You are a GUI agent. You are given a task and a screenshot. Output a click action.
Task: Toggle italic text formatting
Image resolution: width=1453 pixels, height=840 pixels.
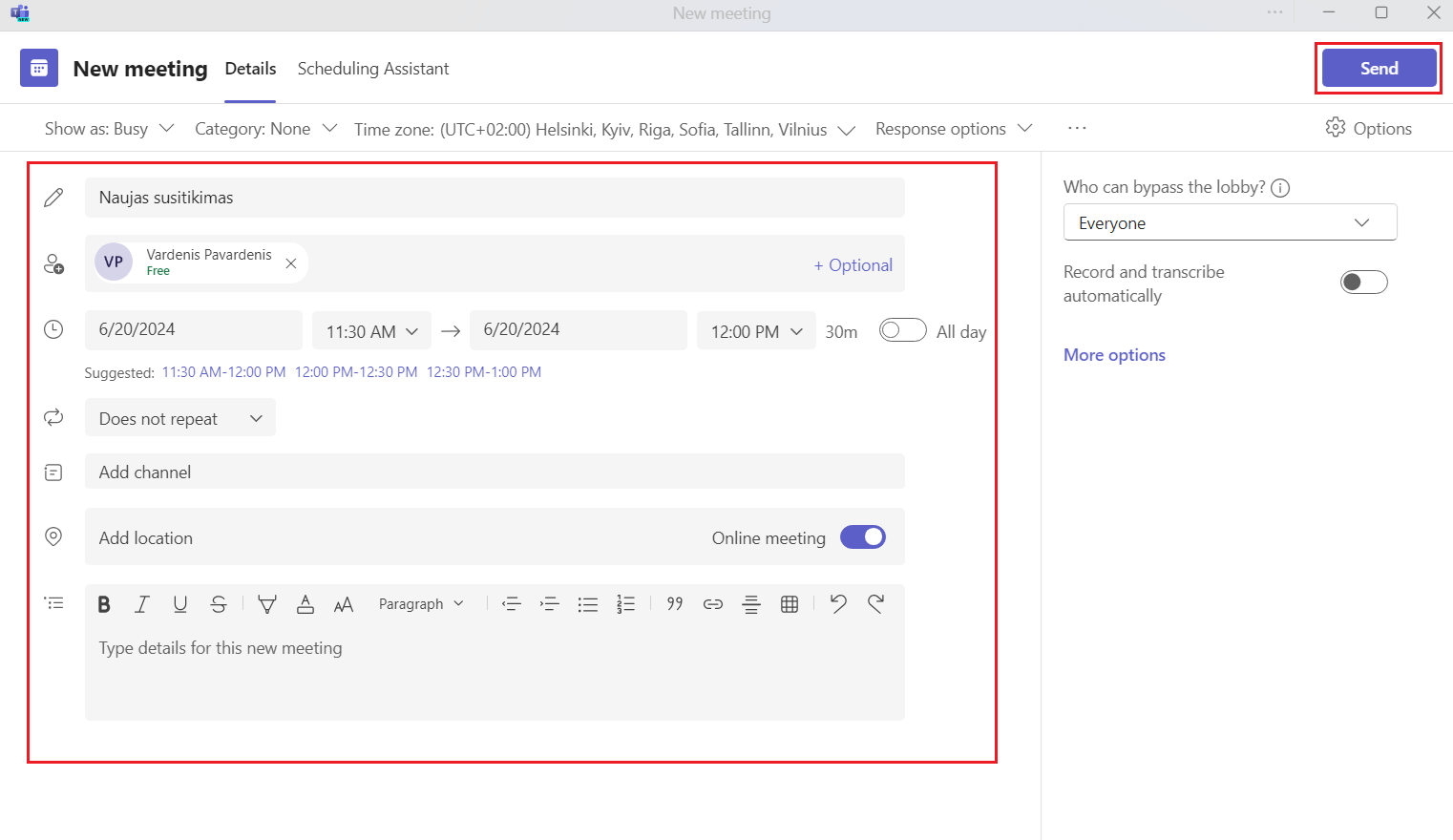tap(142, 604)
